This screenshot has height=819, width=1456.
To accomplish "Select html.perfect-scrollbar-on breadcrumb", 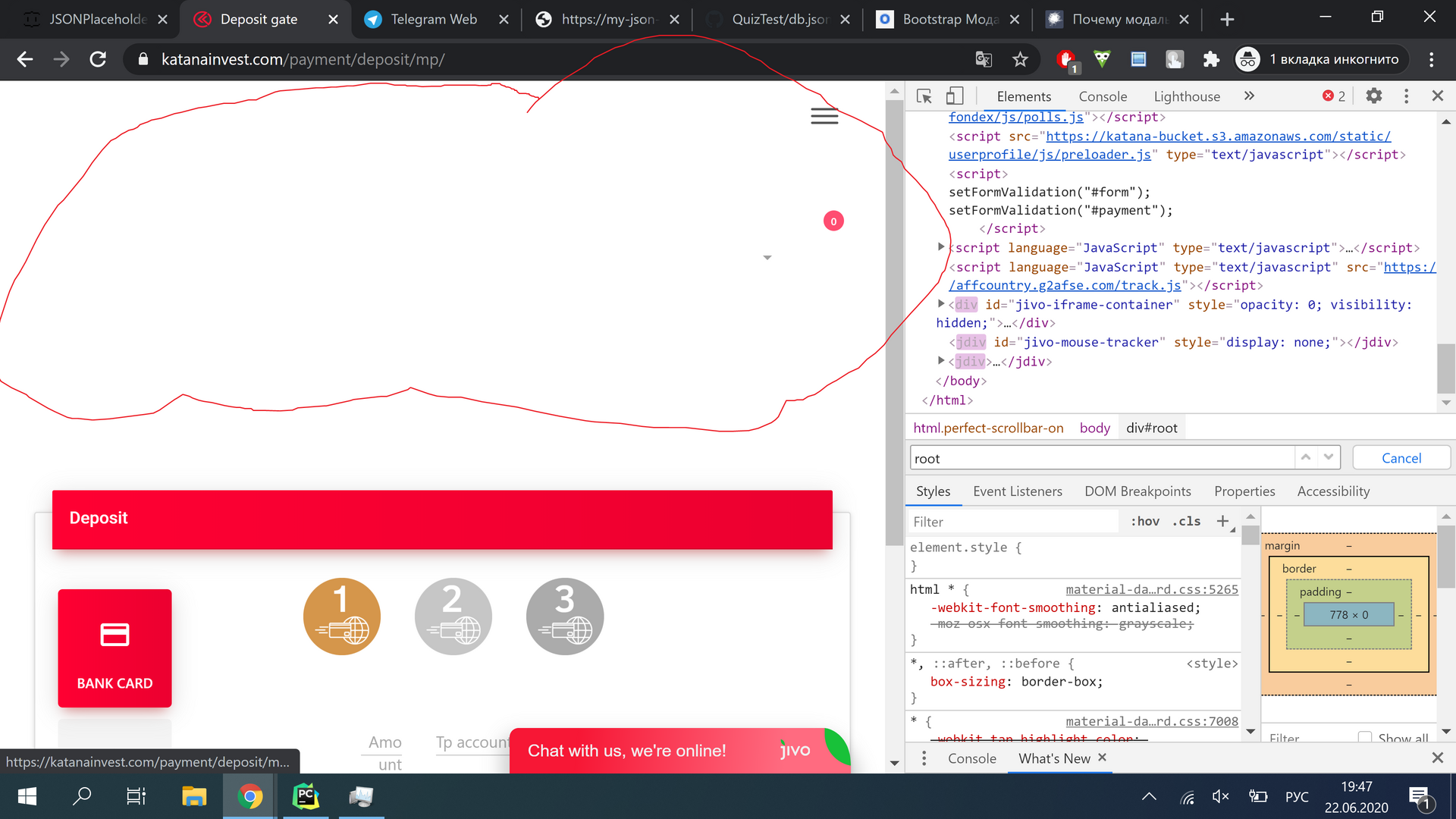I will [x=988, y=428].
